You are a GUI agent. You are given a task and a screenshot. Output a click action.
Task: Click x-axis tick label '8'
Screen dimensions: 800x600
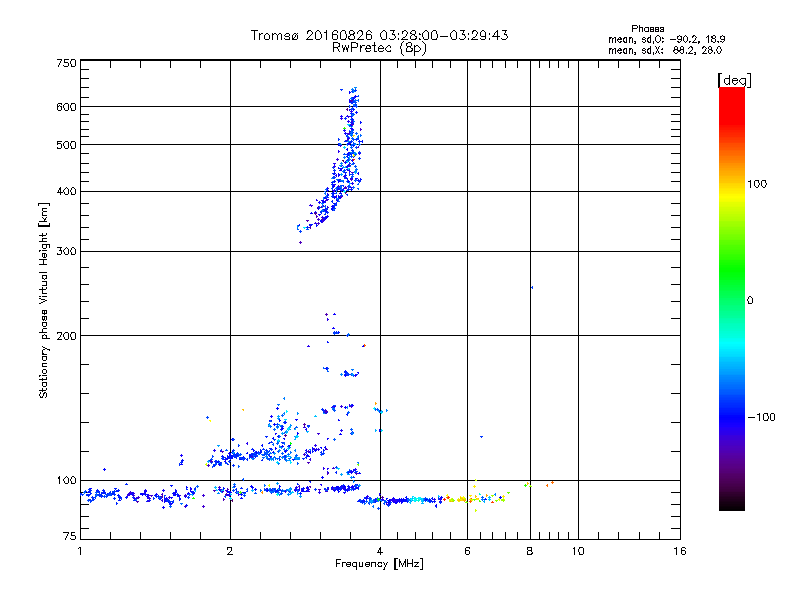530,551
